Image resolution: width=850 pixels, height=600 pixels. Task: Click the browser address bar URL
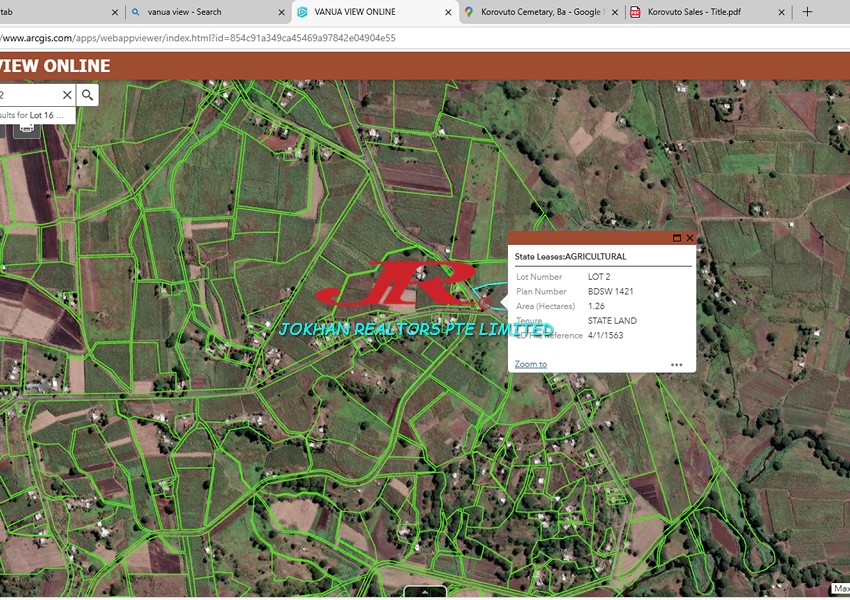click(x=200, y=38)
